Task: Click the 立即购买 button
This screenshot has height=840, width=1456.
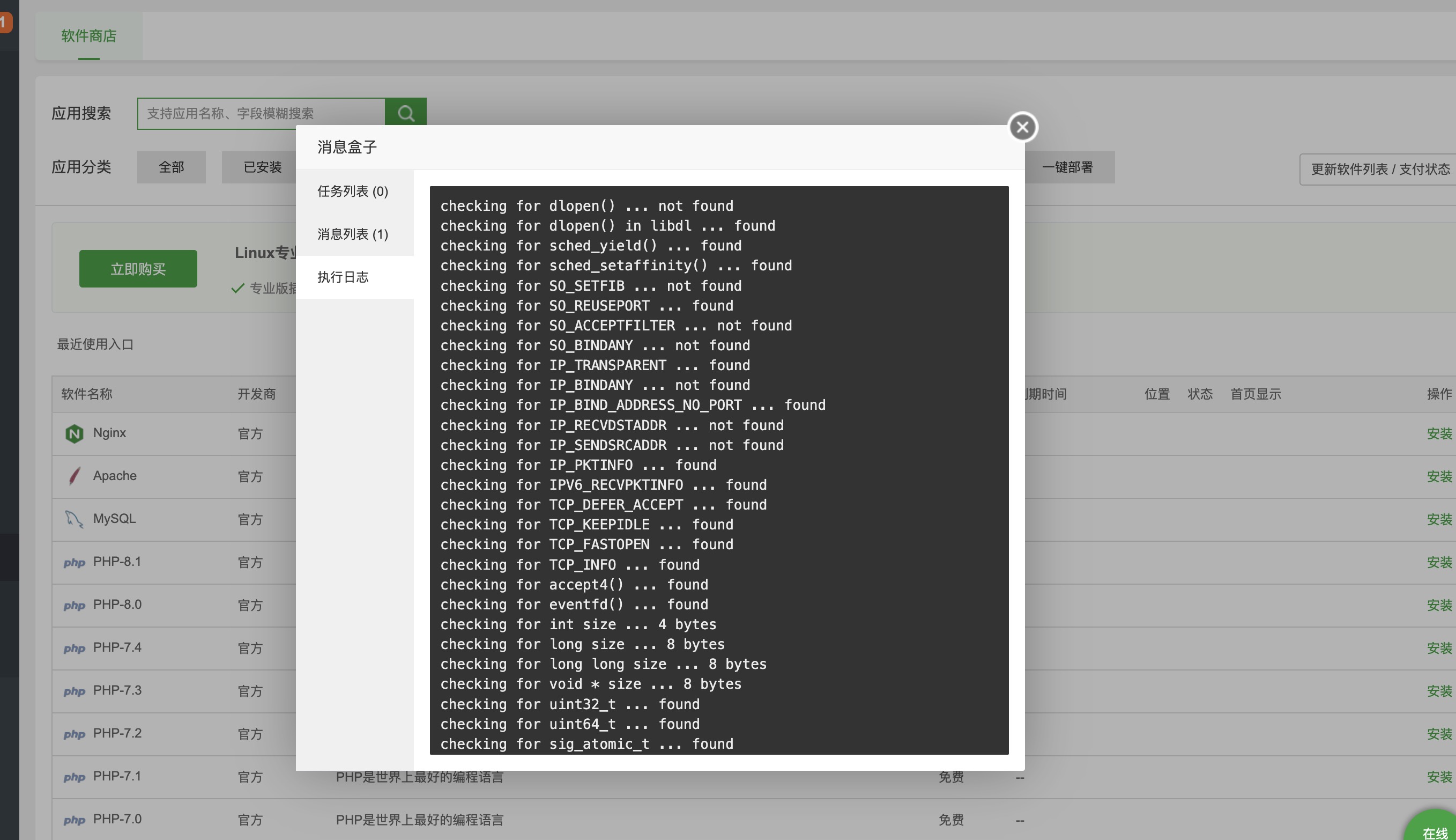Action: point(138,269)
